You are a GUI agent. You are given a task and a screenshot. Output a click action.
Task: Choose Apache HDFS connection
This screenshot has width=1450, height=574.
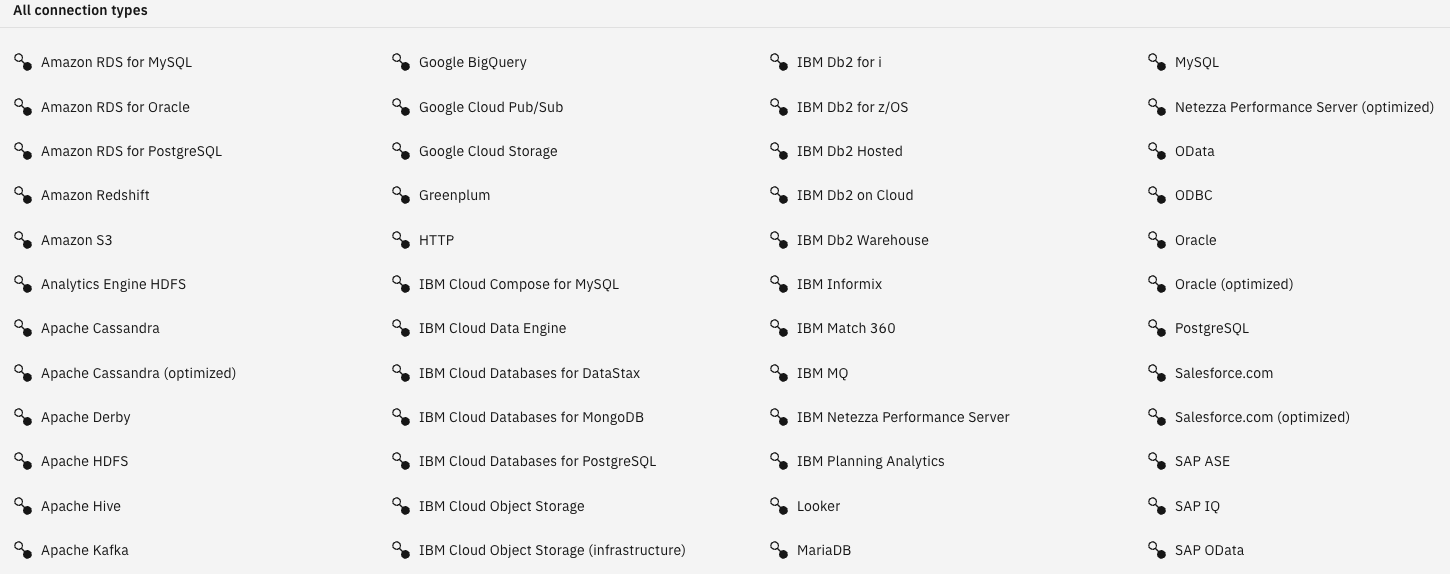point(85,461)
